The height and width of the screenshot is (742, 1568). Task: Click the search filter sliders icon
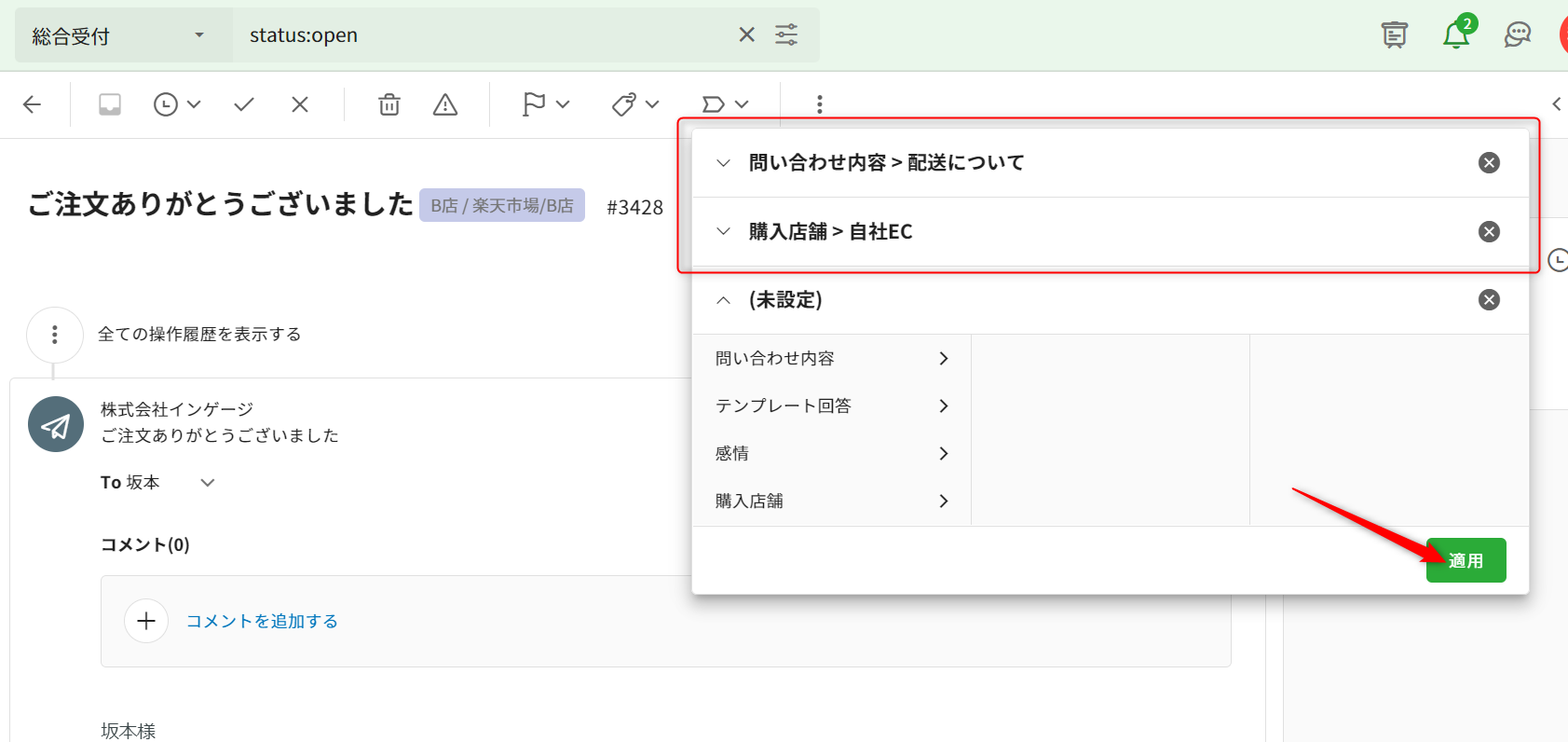click(786, 35)
